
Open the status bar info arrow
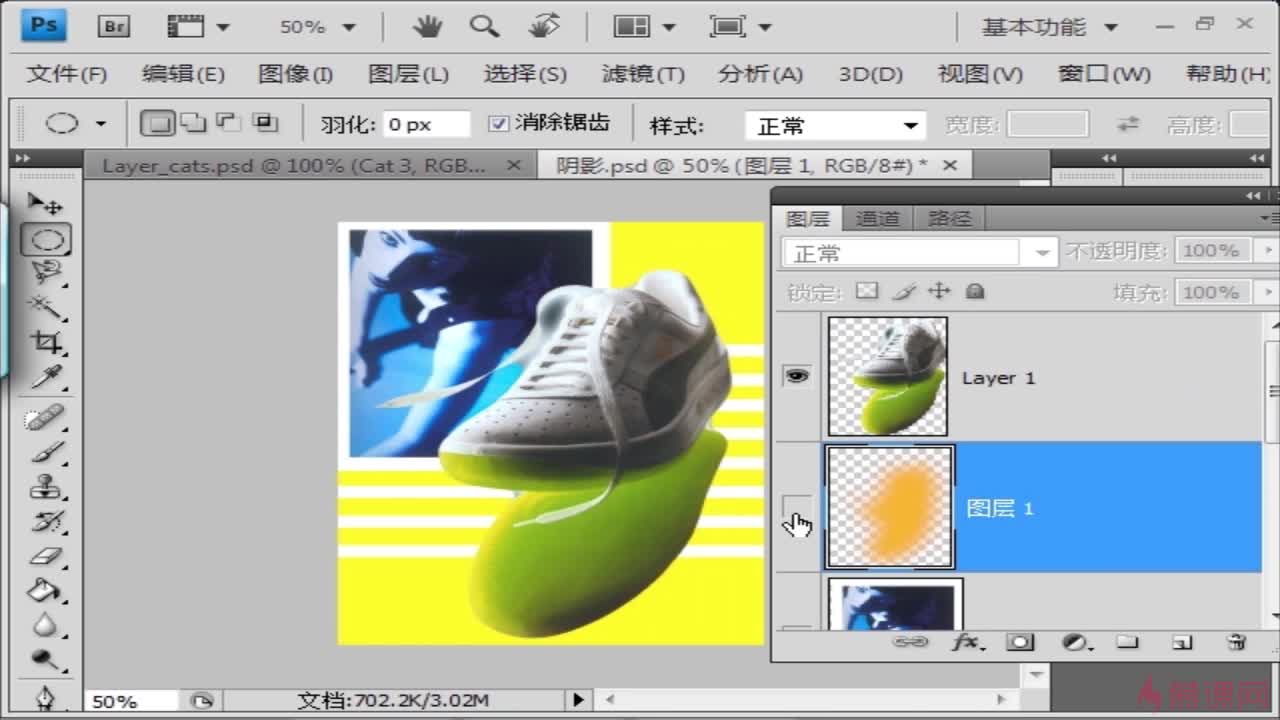[x=578, y=700]
